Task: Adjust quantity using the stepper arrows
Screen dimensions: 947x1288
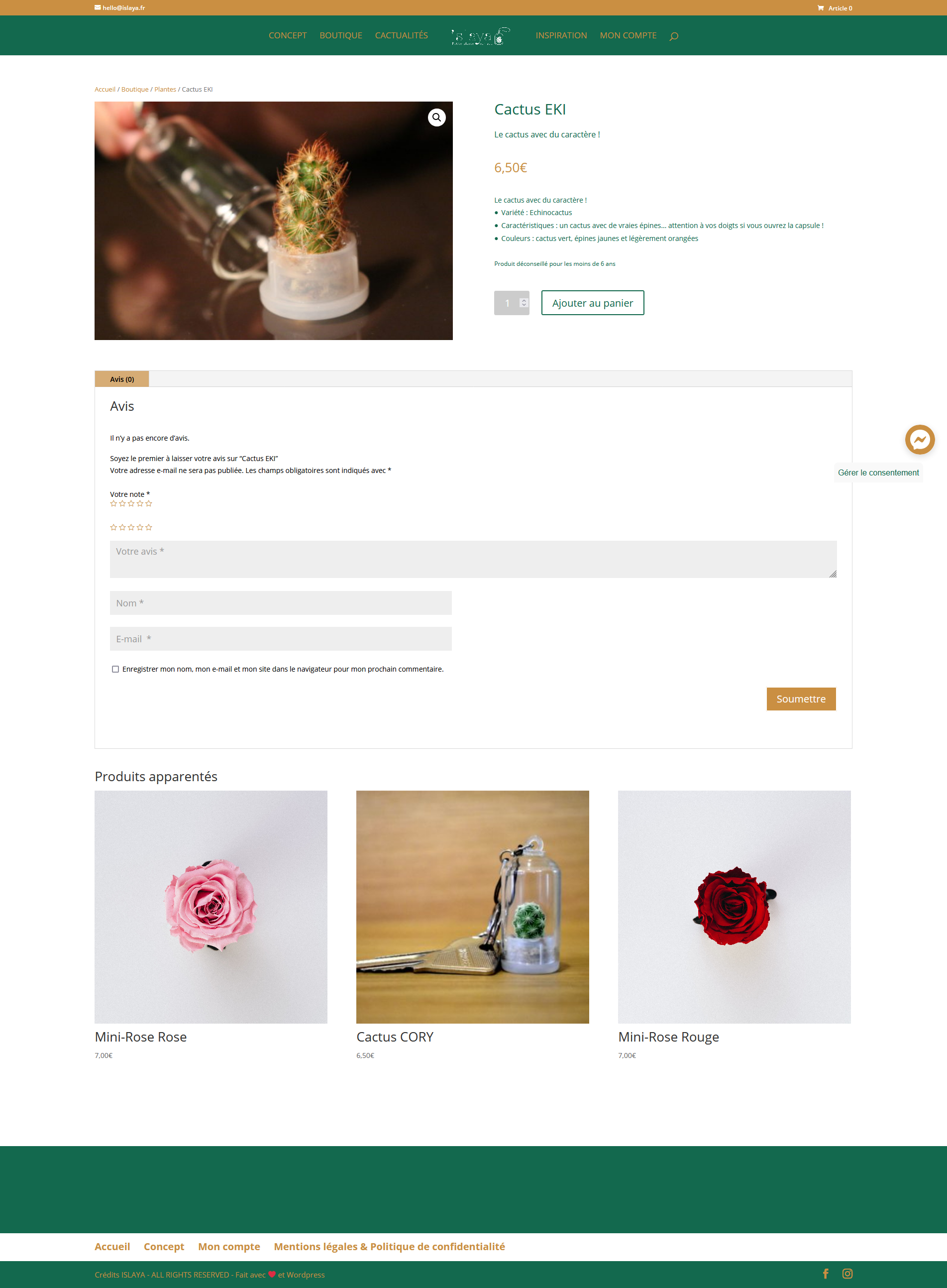Action: click(524, 302)
